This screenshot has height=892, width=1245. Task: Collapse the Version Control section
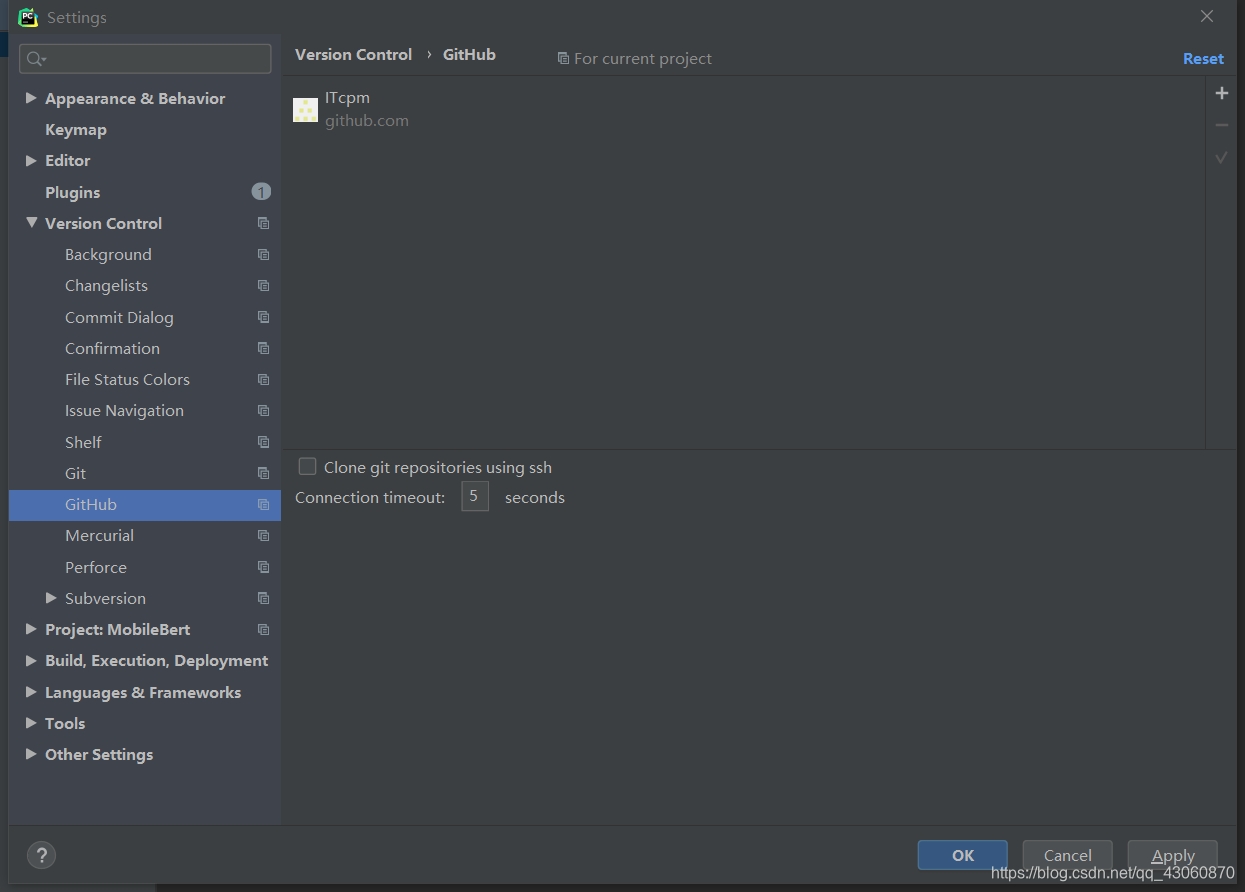(31, 223)
